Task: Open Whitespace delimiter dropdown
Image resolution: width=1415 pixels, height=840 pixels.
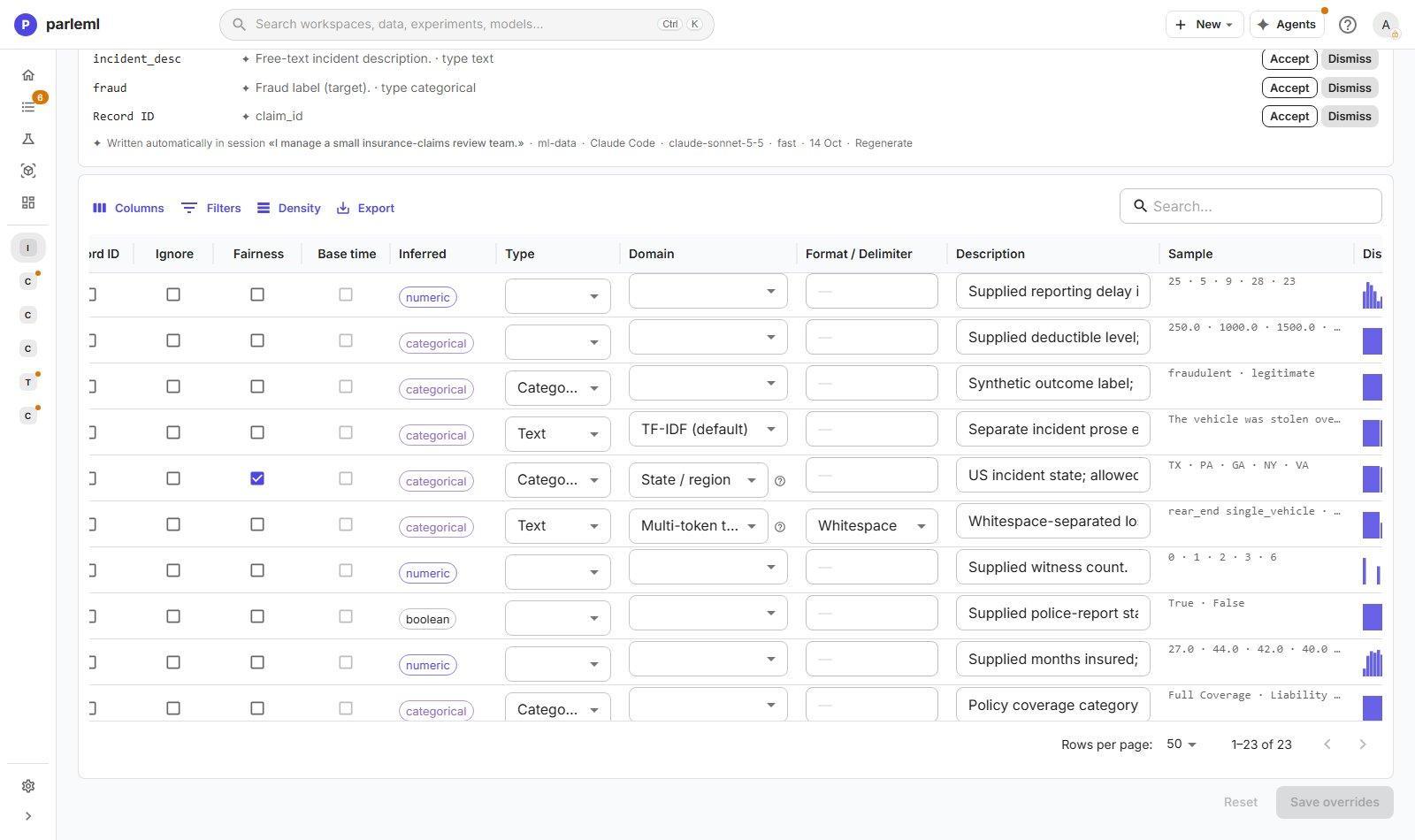Action: point(872,525)
